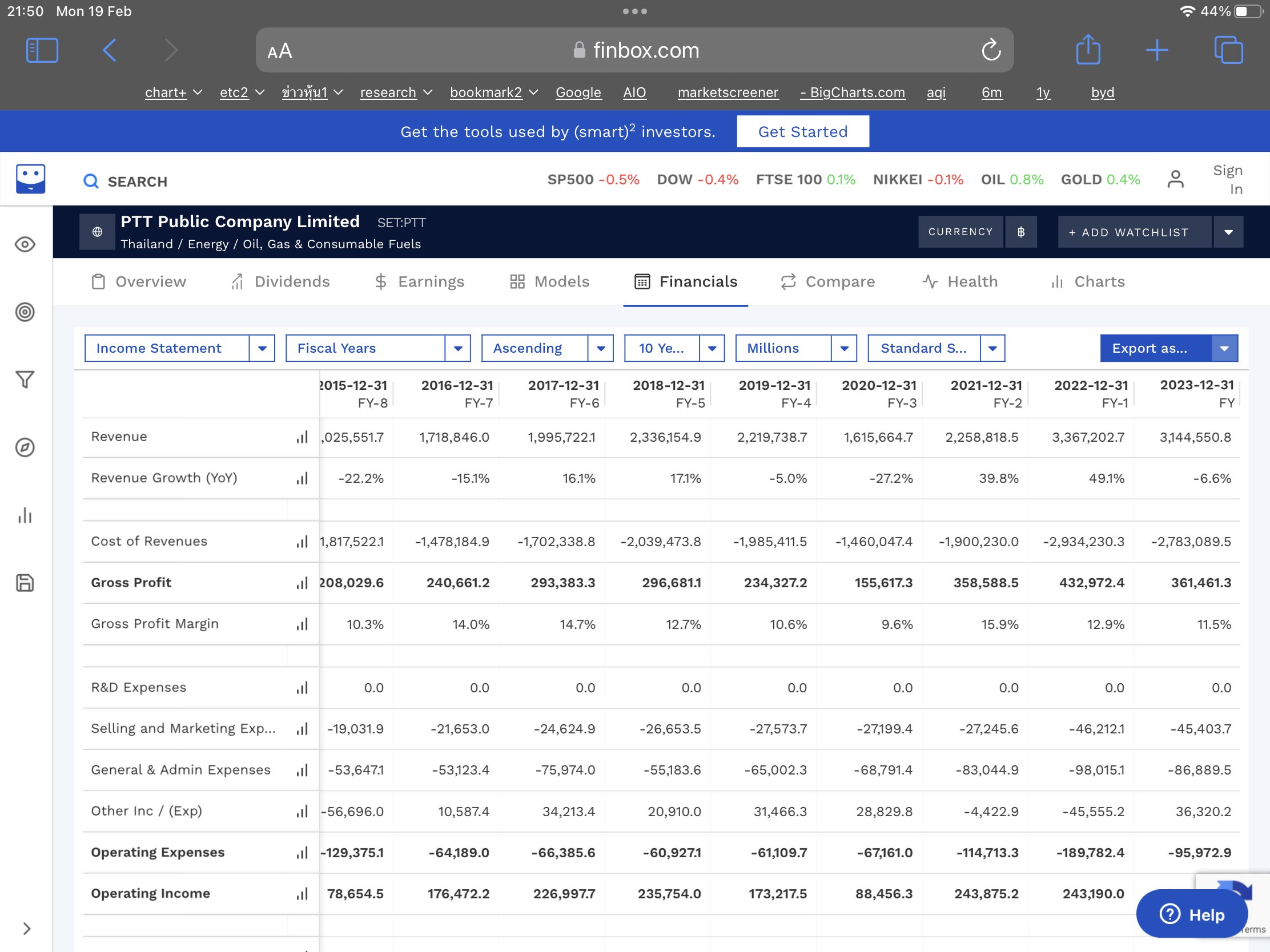The height and width of the screenshot is (952, 1270).
Task: Click the user profile icon
Action: [x=1175, y=180]
